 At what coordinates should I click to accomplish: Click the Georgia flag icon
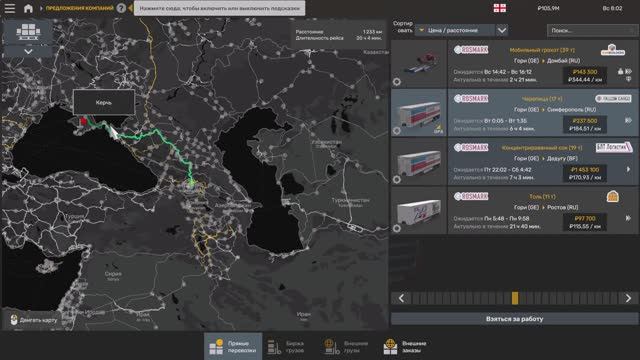coord(500,8)
